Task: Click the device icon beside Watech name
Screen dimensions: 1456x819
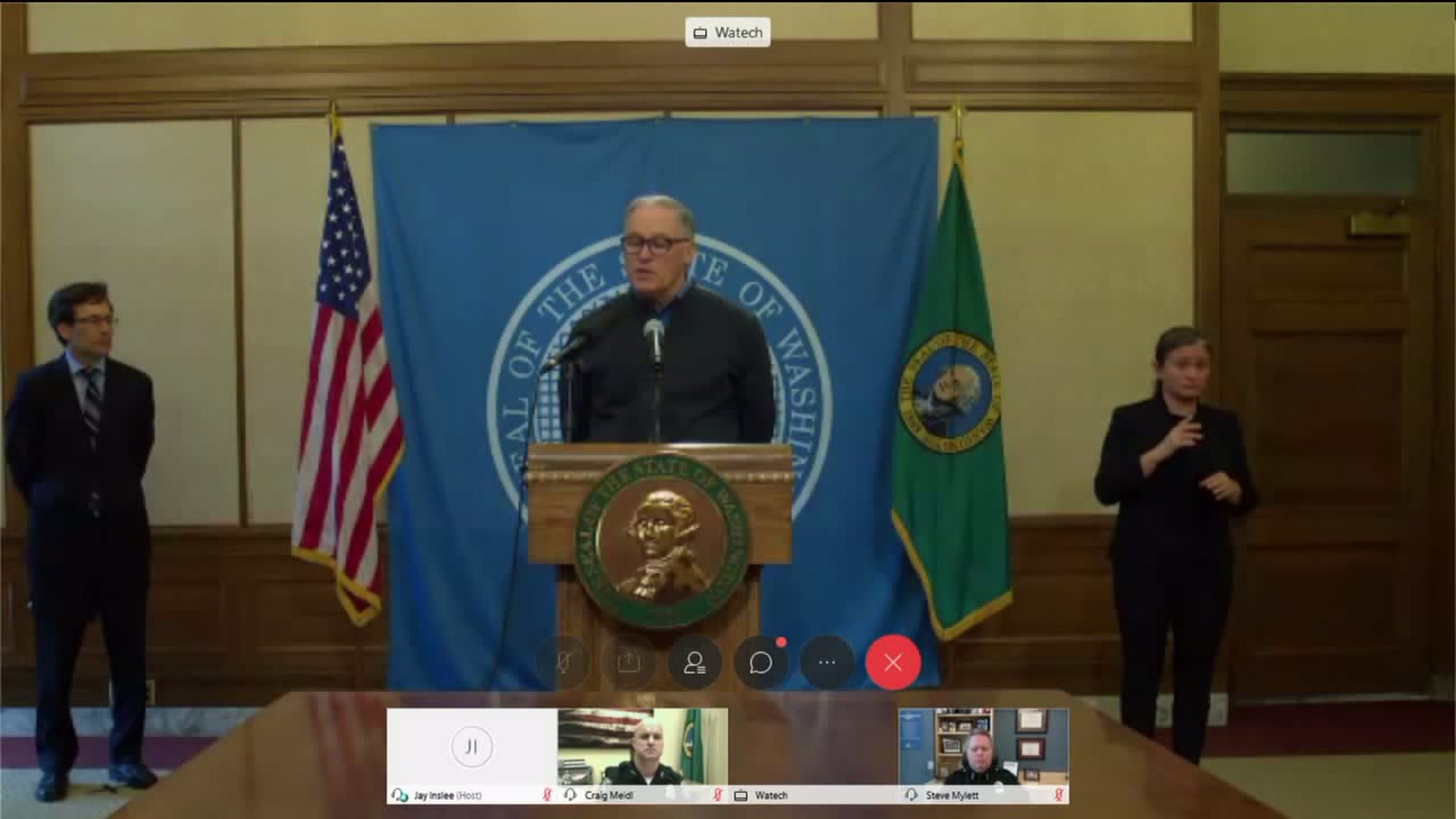Action: coord(741,795)
